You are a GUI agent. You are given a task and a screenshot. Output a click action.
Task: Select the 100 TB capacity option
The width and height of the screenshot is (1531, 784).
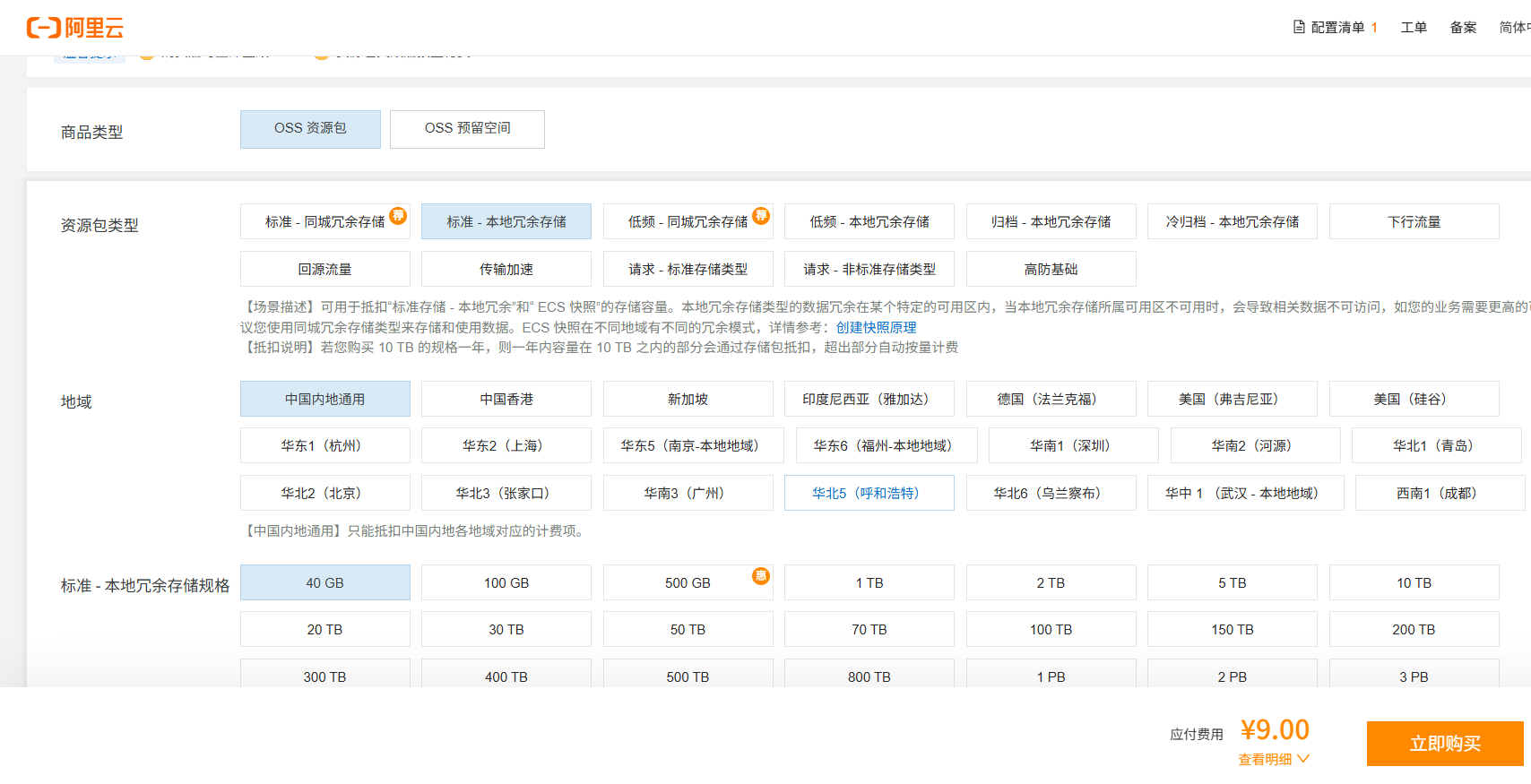click(1051, 629)
